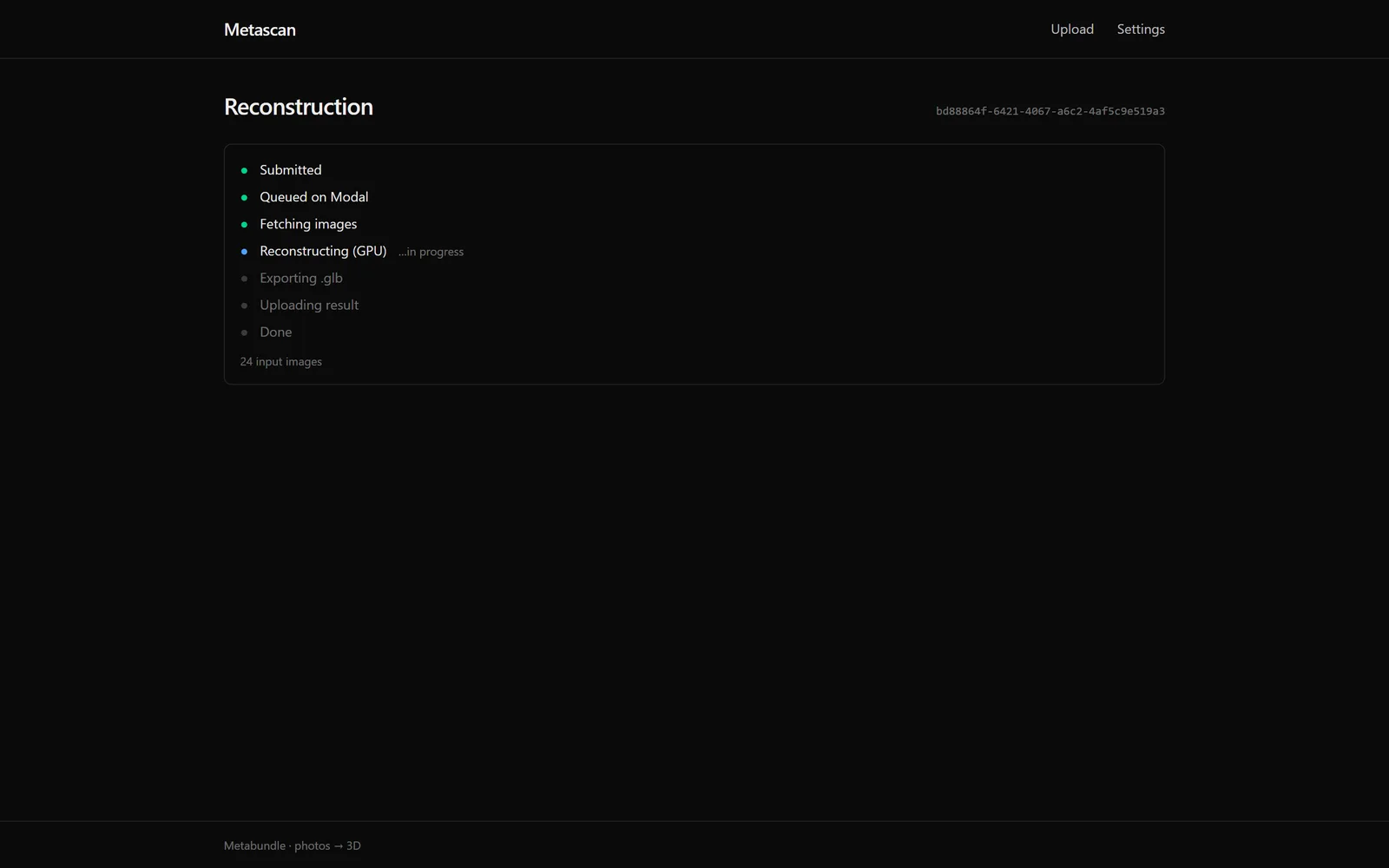Go to the Upload page
Image resolution: width=1389 pixels, height=868 pixels.
pos(1072,30)
